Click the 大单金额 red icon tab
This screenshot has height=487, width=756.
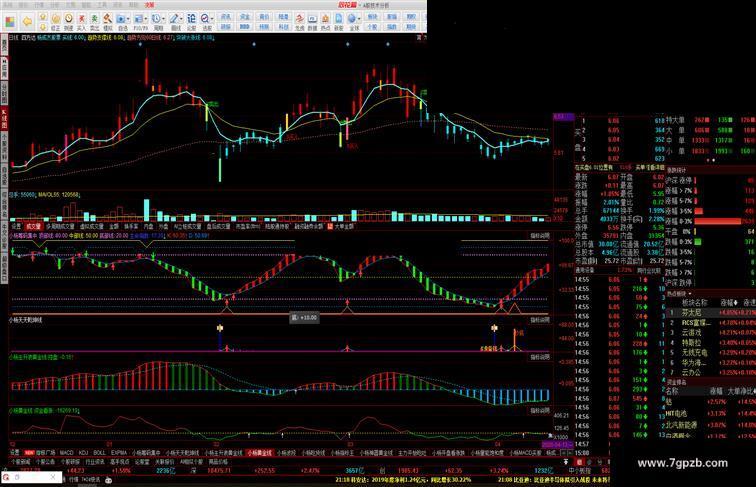point(340,226)
